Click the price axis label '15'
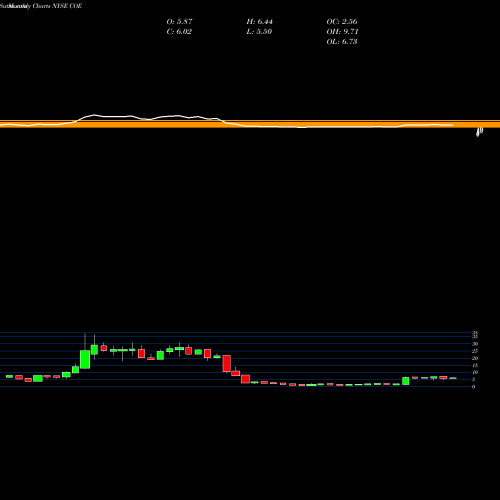Screen dimensions: 500x500 click(475, 365)
